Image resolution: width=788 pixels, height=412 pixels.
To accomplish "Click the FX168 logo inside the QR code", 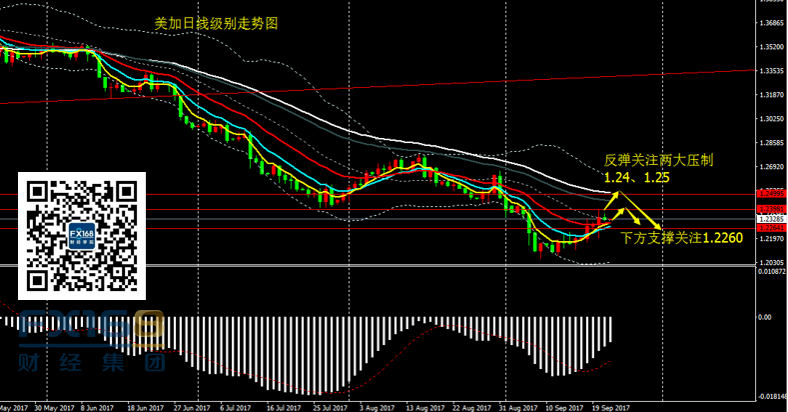I will [x=83, y=237].
